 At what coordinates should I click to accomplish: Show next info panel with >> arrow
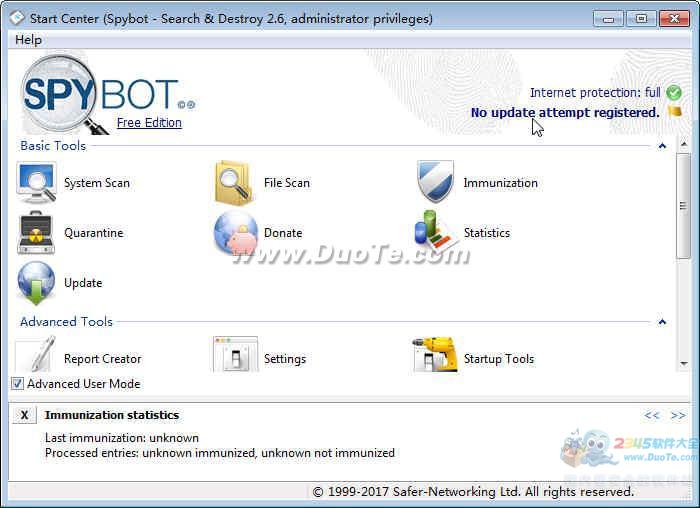[678, 416]
